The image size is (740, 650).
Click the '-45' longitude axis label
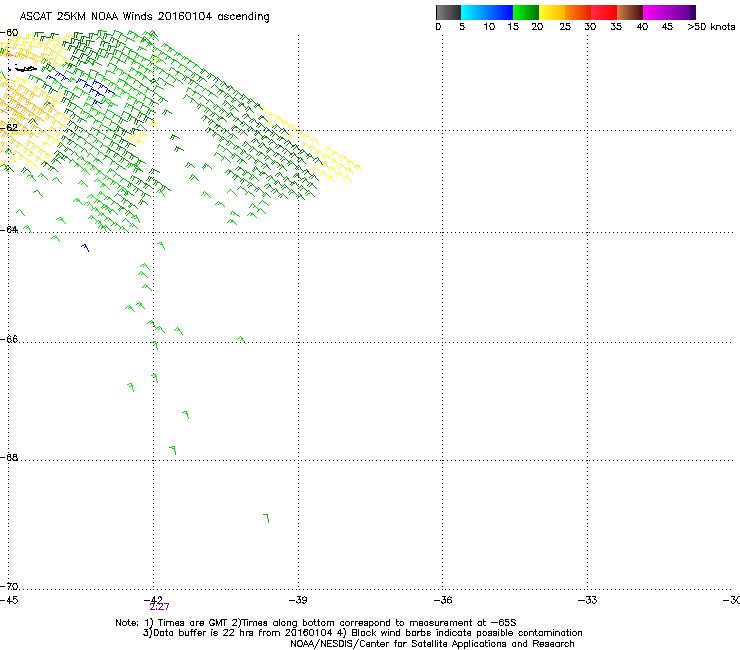pos(9,600)
